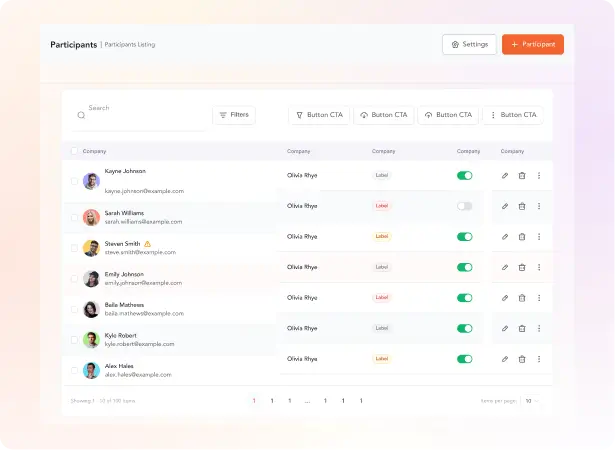
Task: Click the pencil icon in the fourth table row
Action: 505,268
